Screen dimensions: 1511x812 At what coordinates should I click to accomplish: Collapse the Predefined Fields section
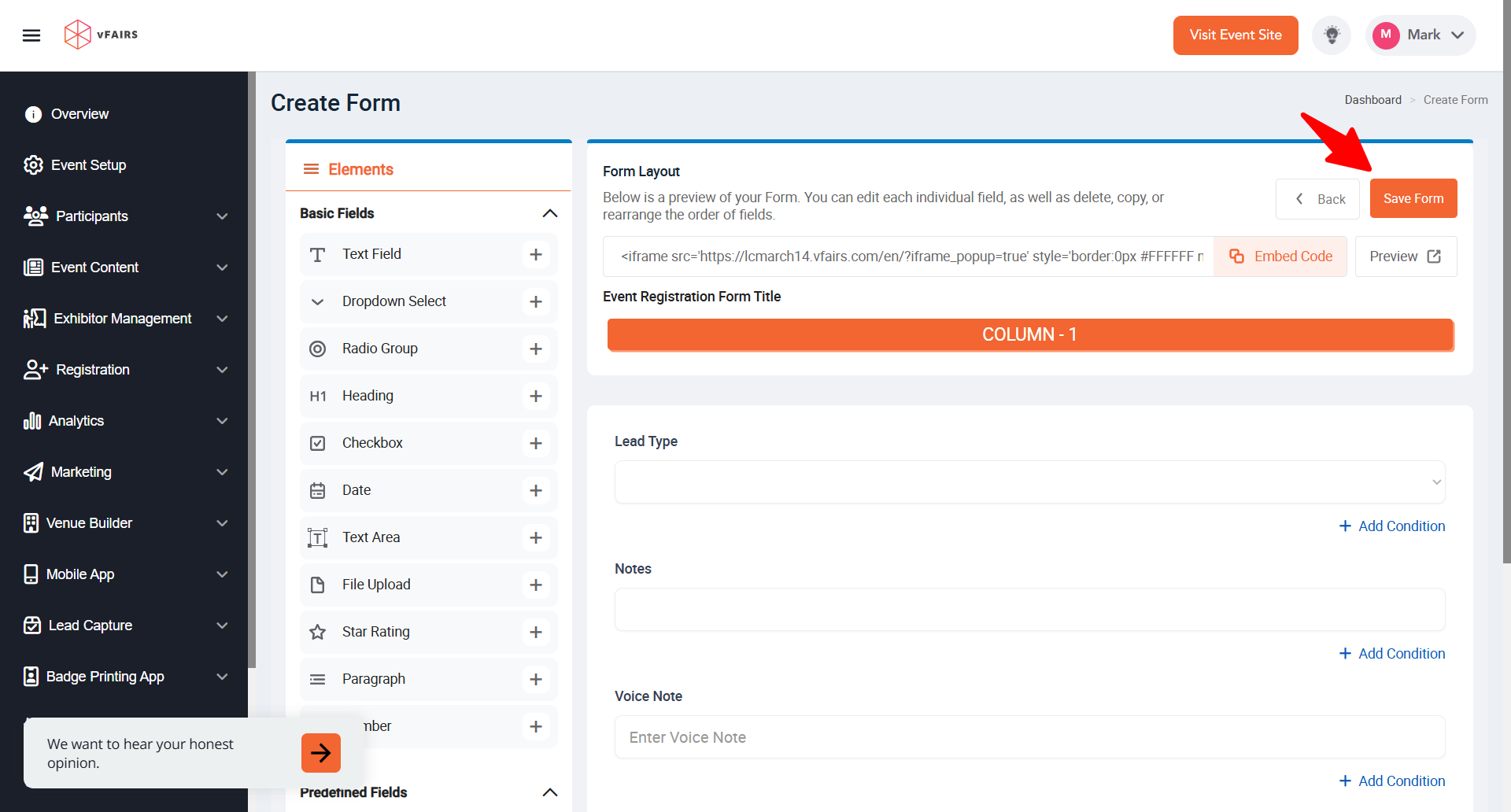coord(550,792)
